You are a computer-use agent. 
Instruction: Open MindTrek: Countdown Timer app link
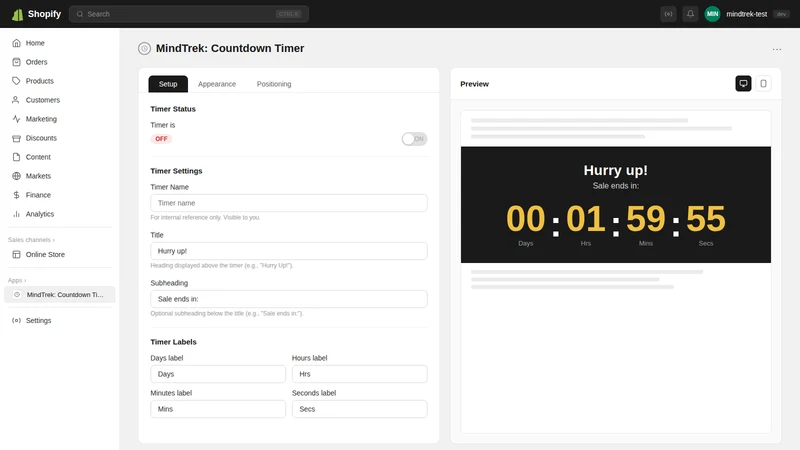click(x=60, y=294)
